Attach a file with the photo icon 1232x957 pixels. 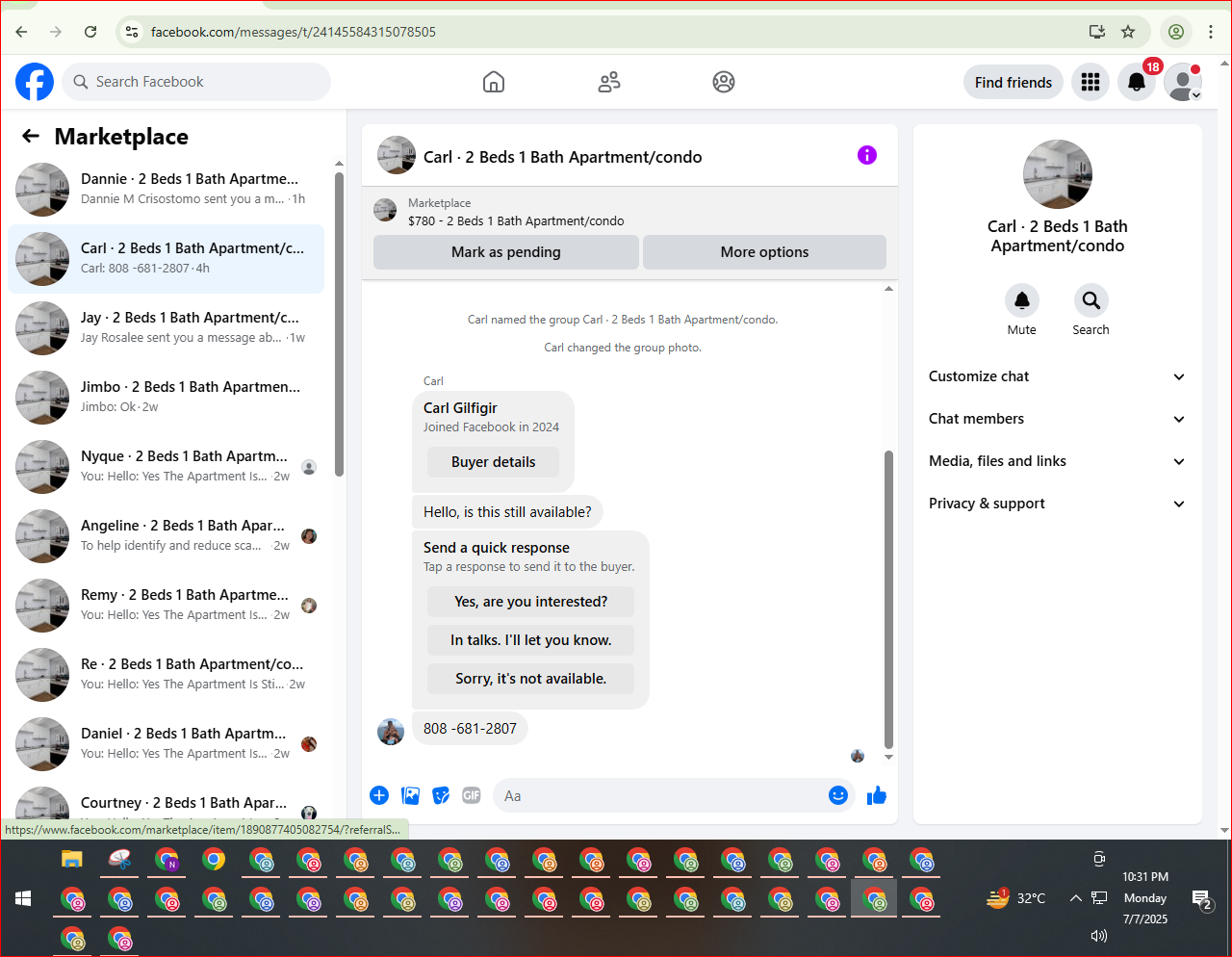coord(411,795)
